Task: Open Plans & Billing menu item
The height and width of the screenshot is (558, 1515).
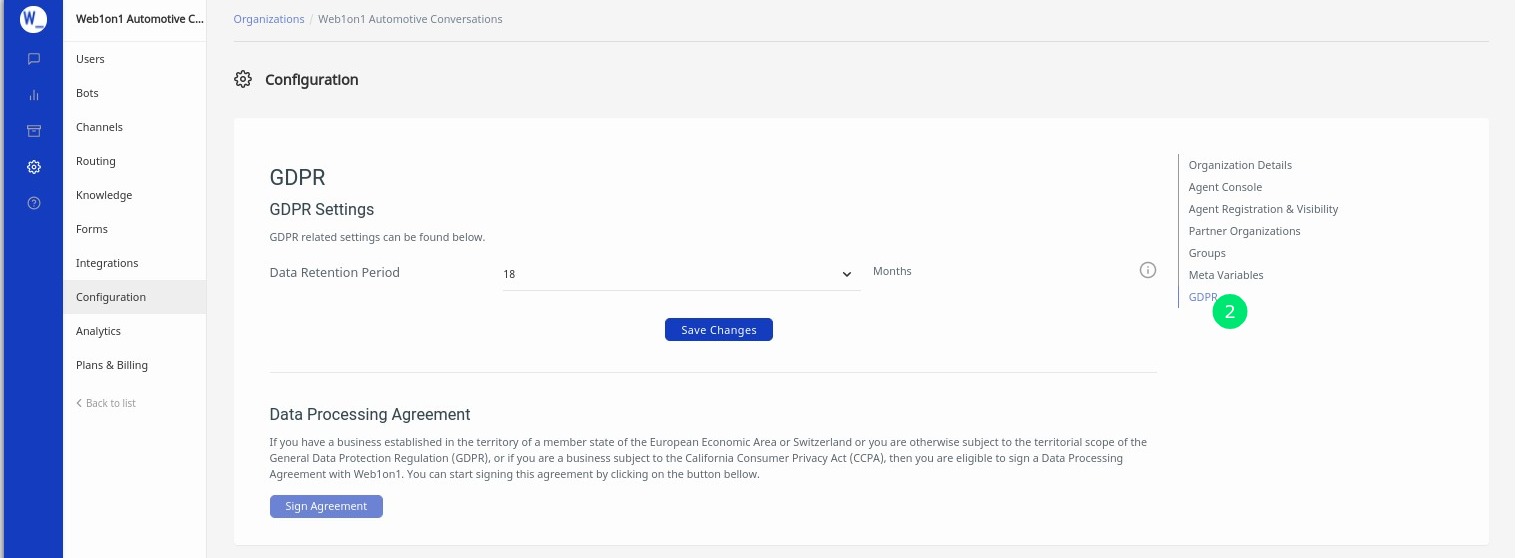Action: (x=134, y=365)
